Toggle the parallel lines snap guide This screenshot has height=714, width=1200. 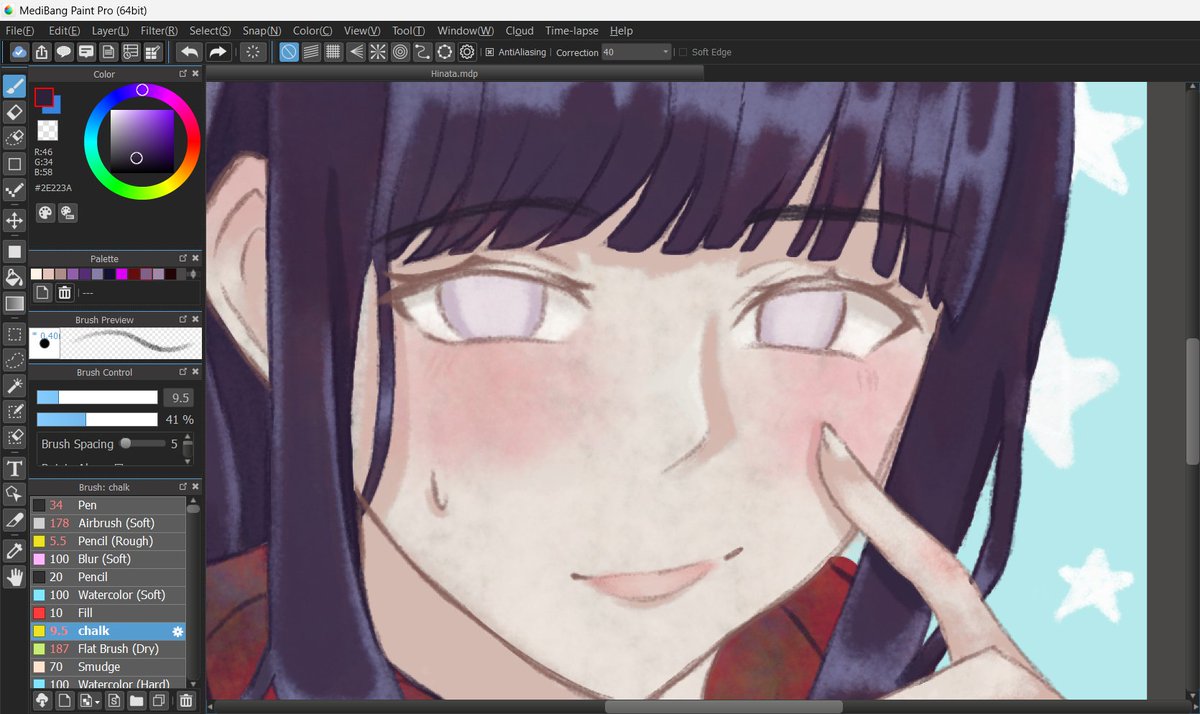pyautogui.click(x=311, y=52)
